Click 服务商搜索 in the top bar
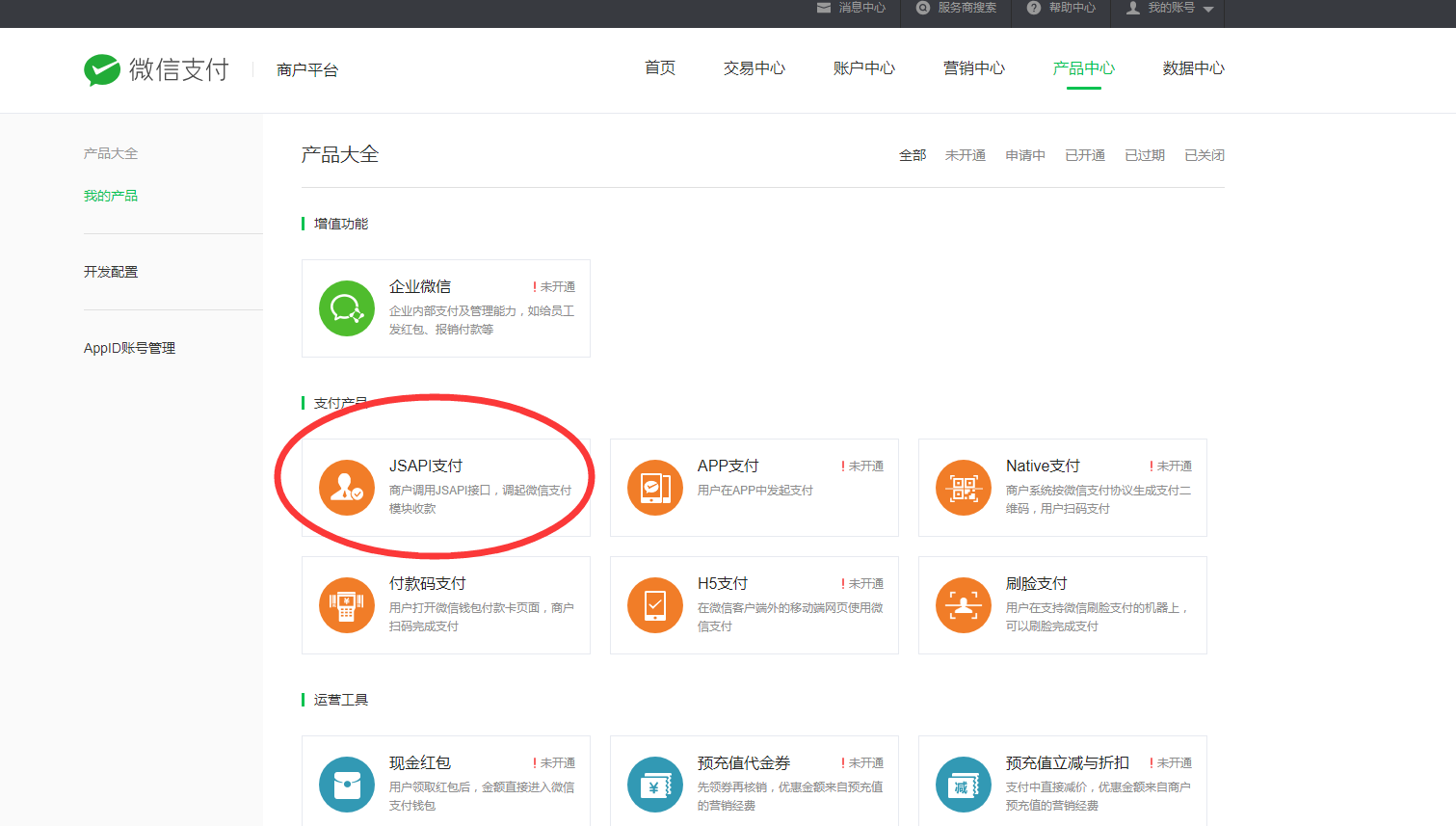Image resolution: width=1456 pixels, height=826 pixels. coord(967,8)
